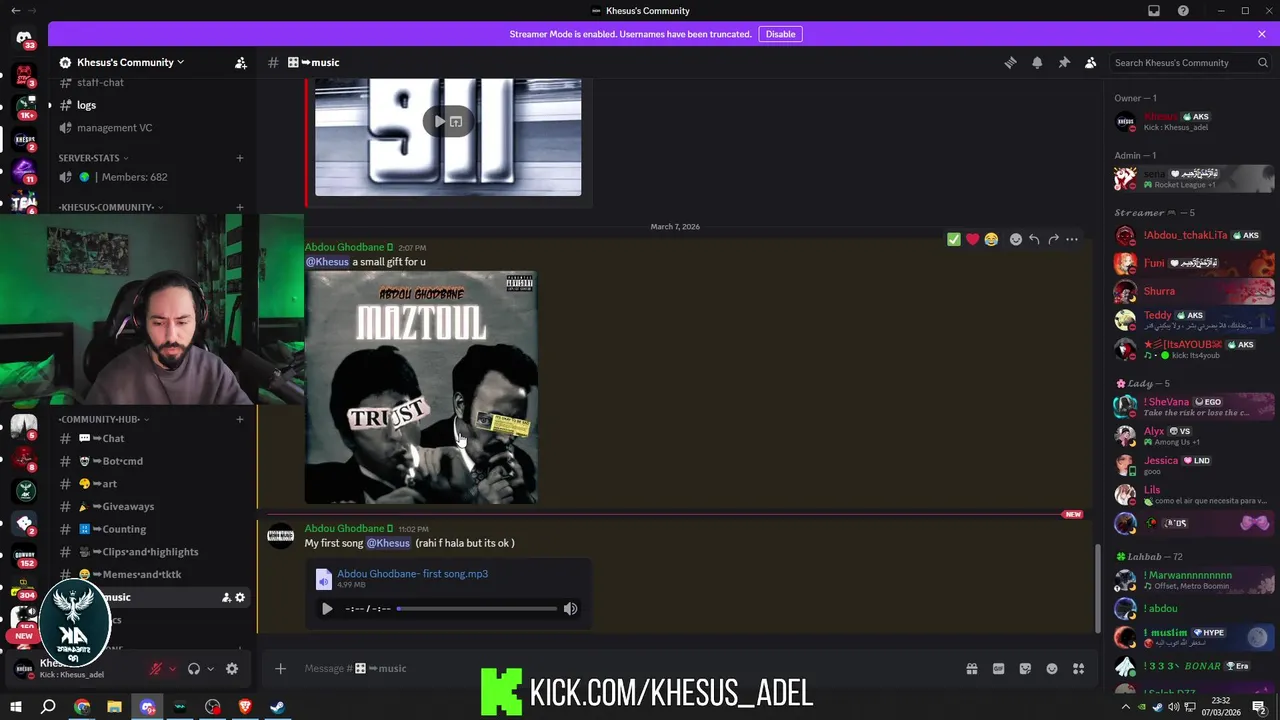
Task: View Khesus owner profile in member list
Action: point(1194,122)
